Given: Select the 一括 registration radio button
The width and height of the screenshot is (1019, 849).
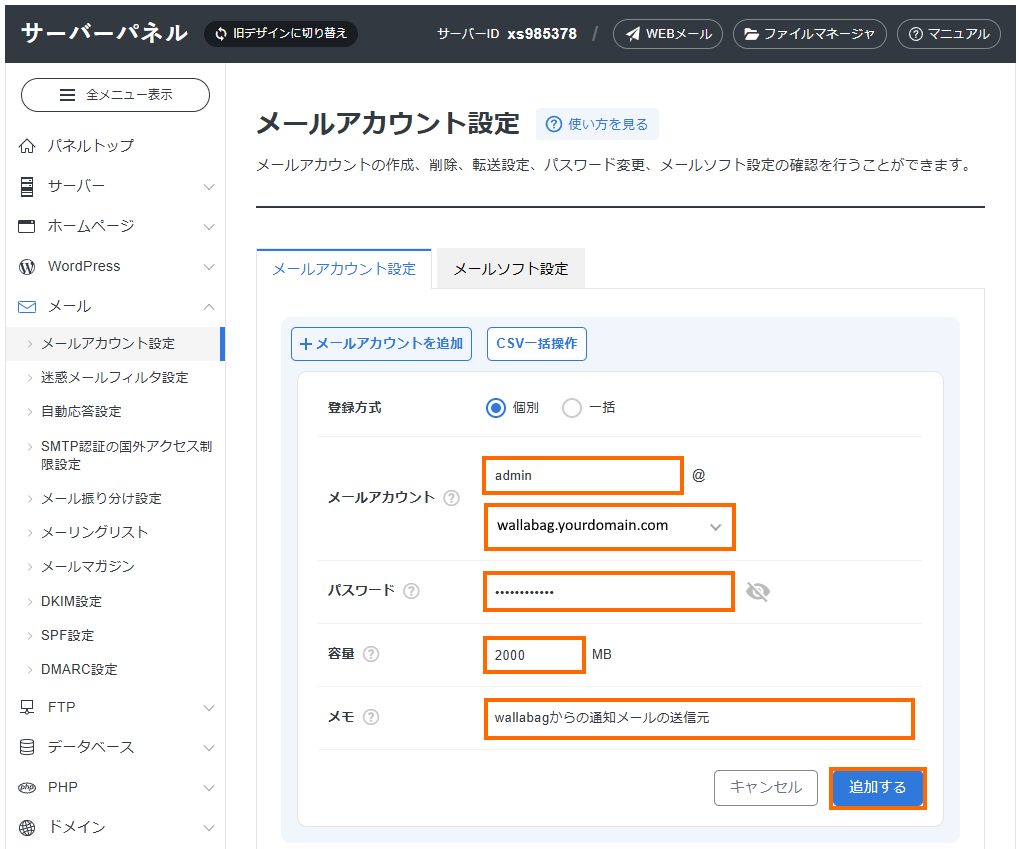Looking at the screenshot, I should (572, 408).
